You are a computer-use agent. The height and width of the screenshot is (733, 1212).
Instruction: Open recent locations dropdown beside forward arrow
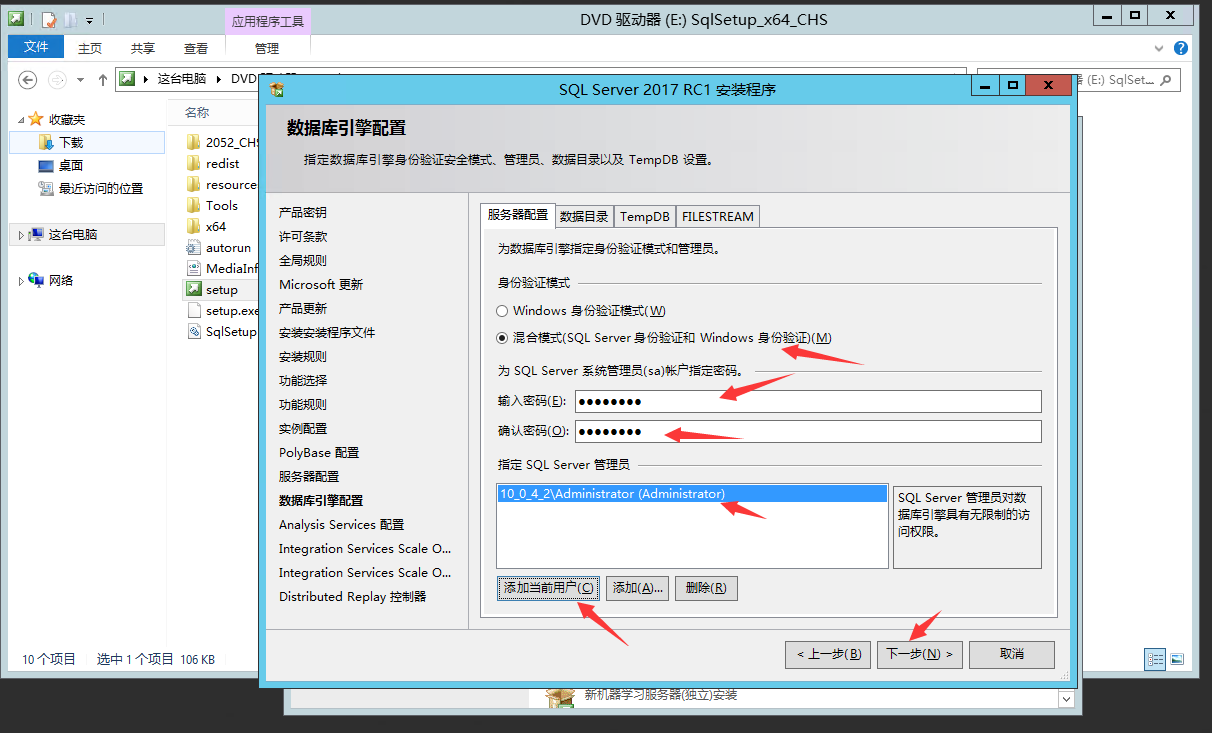click(82, 79)
